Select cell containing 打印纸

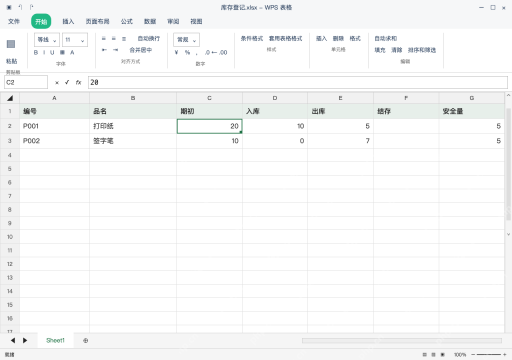click(x=133, y=126)
